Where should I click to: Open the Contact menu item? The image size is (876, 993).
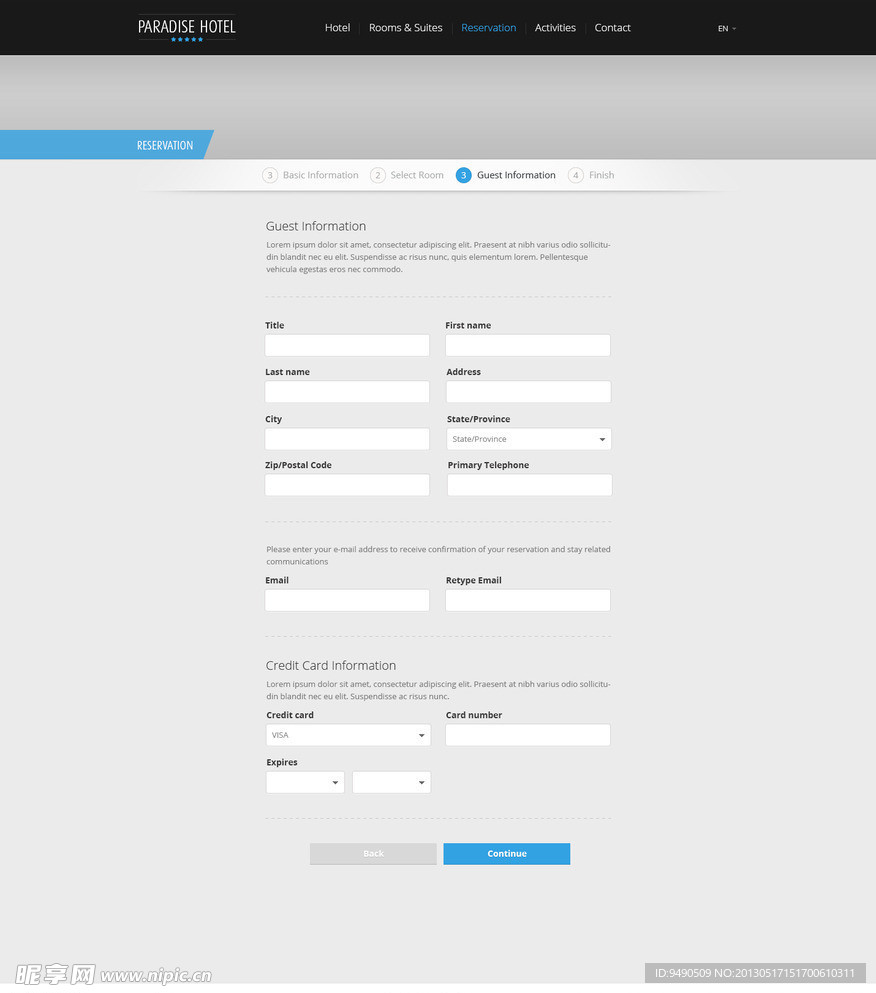click(612, 28)
